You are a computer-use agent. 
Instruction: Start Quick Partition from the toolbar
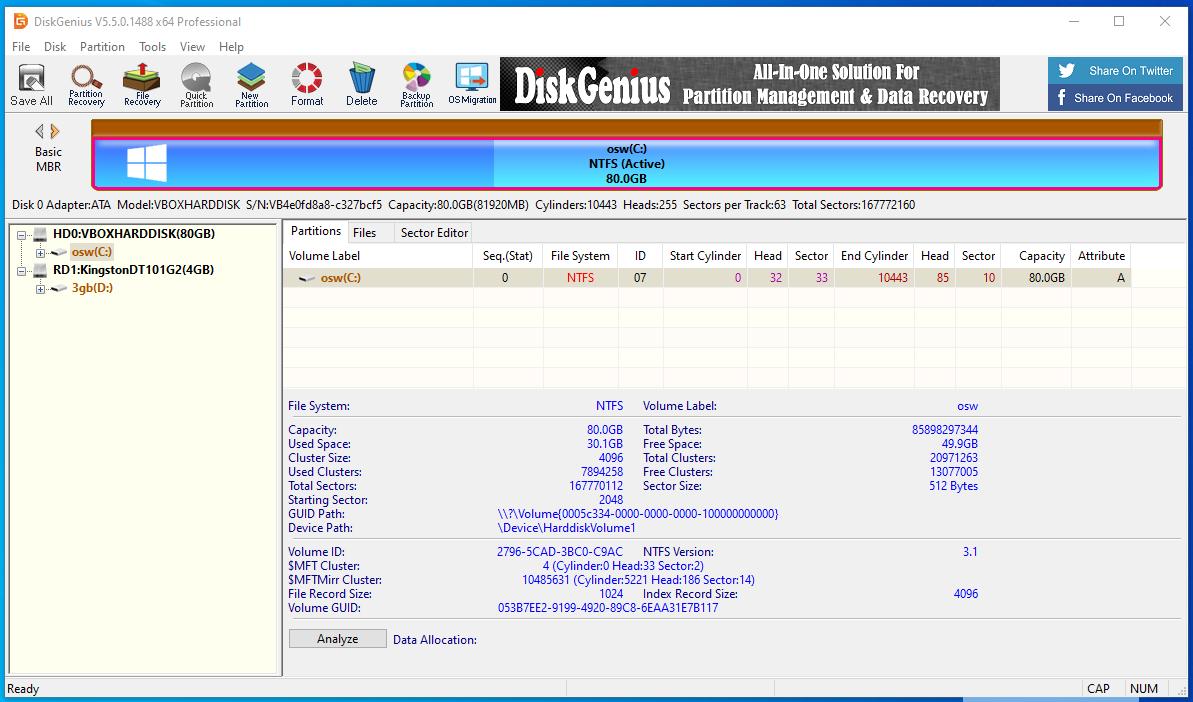click(x=196, y=84)
